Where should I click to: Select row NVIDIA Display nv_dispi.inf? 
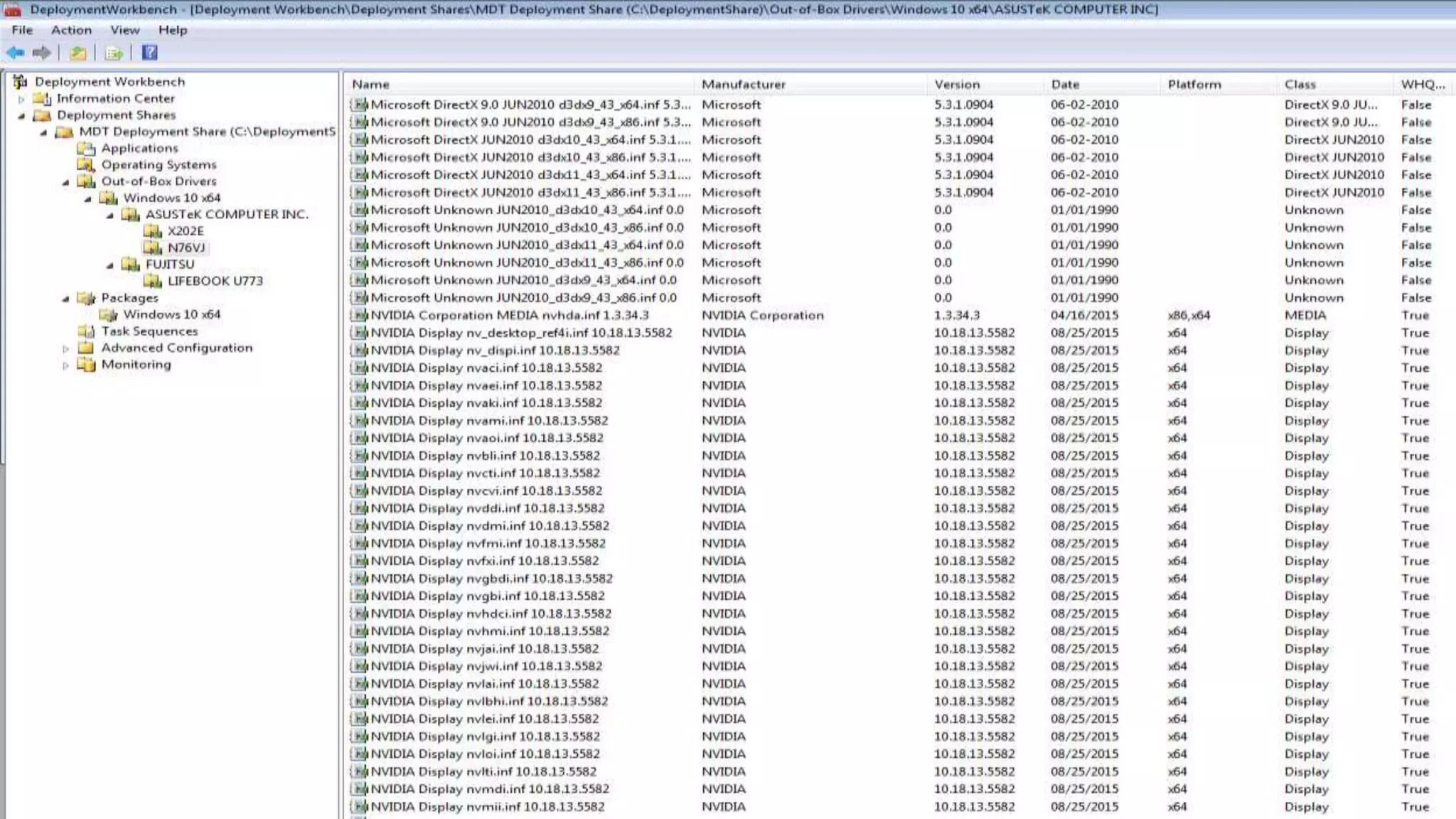[900, 350]
